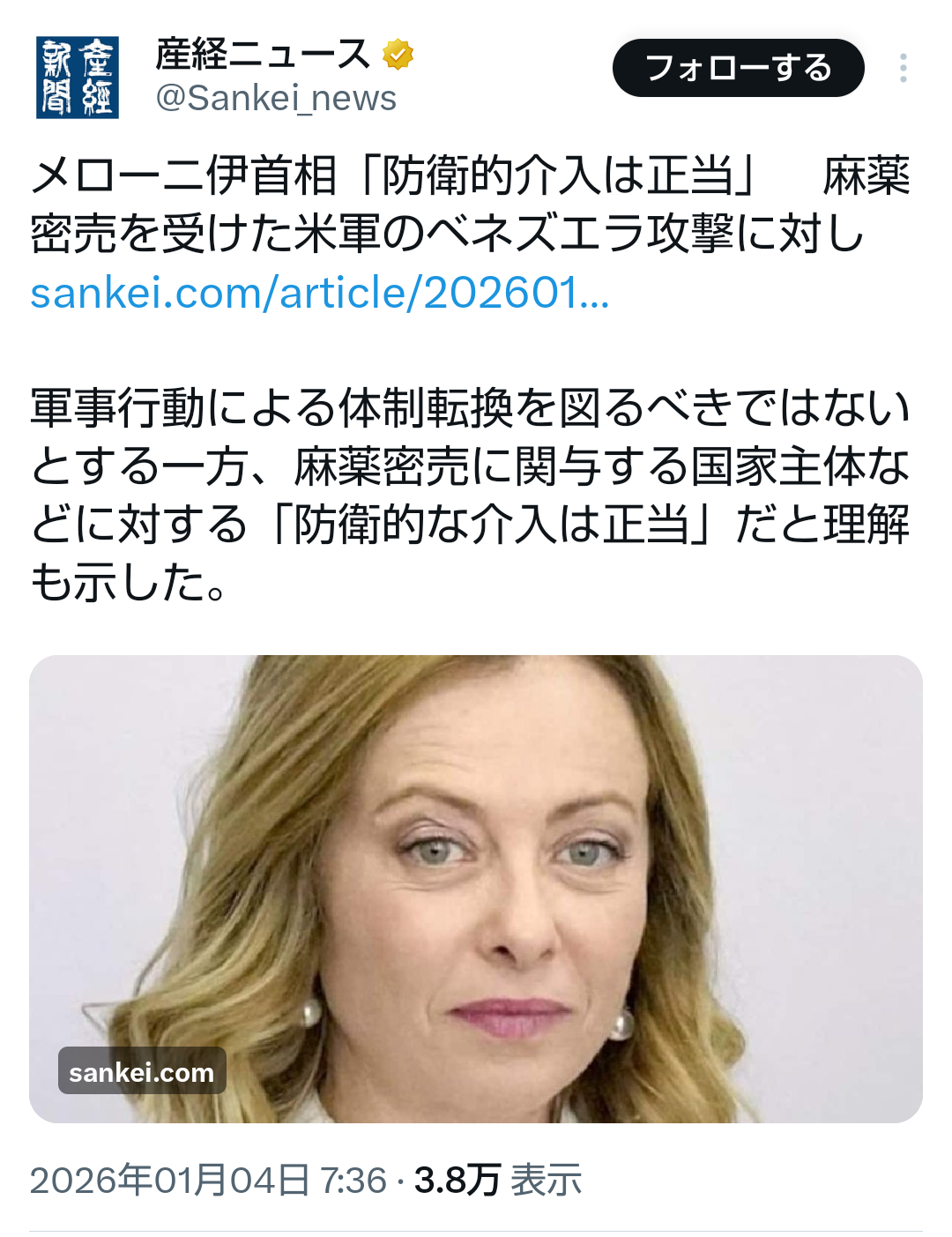This screenshot has width=952, height=1237.
Task: Open the sankei.com/article/202601… link
Action: pyautogui.click(x=320, y=293)
